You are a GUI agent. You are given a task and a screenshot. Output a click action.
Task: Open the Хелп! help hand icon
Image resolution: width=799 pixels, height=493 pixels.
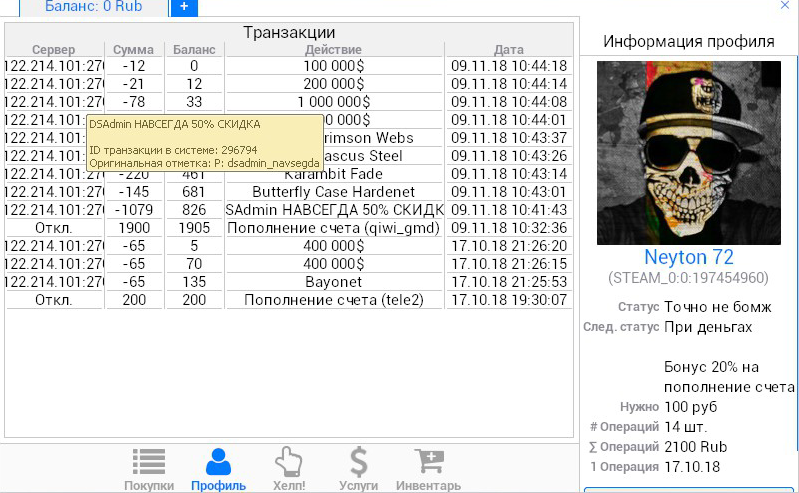[288, 468]
